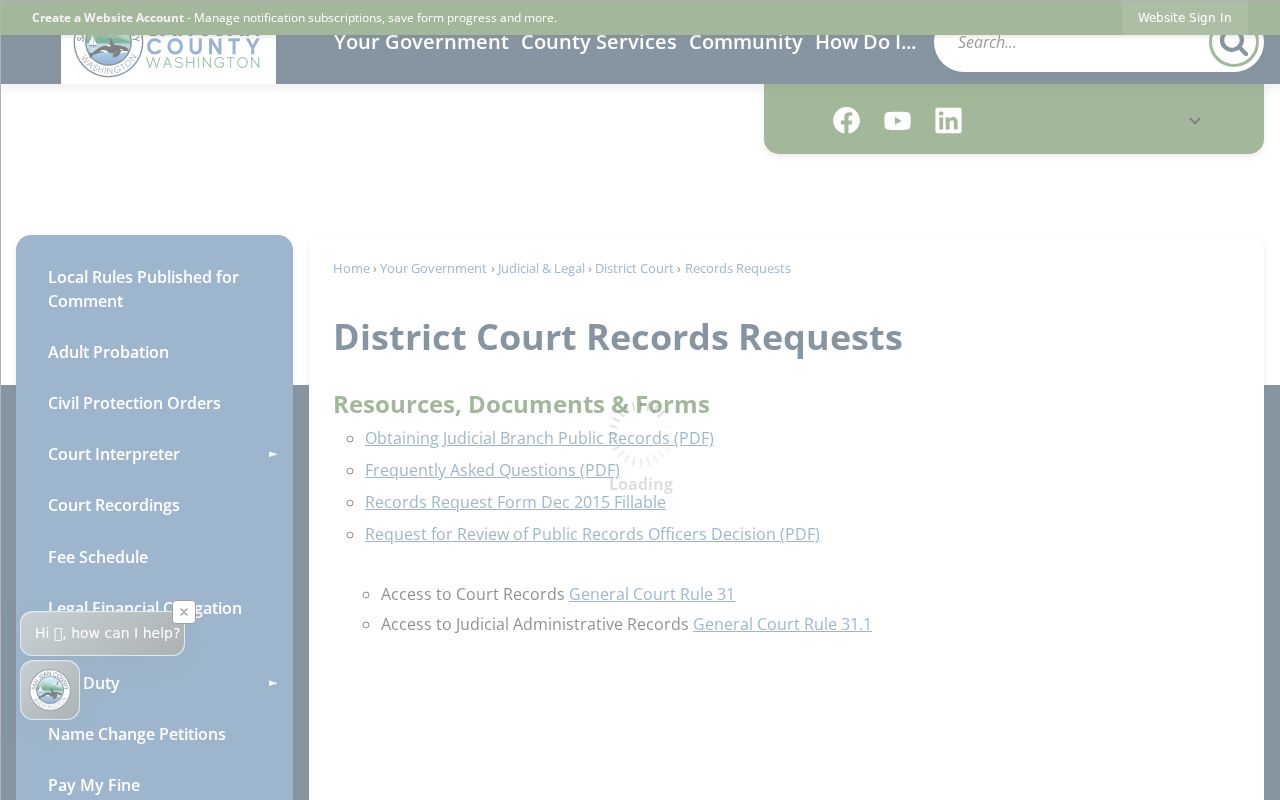Open the How Do I... menu
This screenshot has width=1280, height=800.
coord(866,42)
